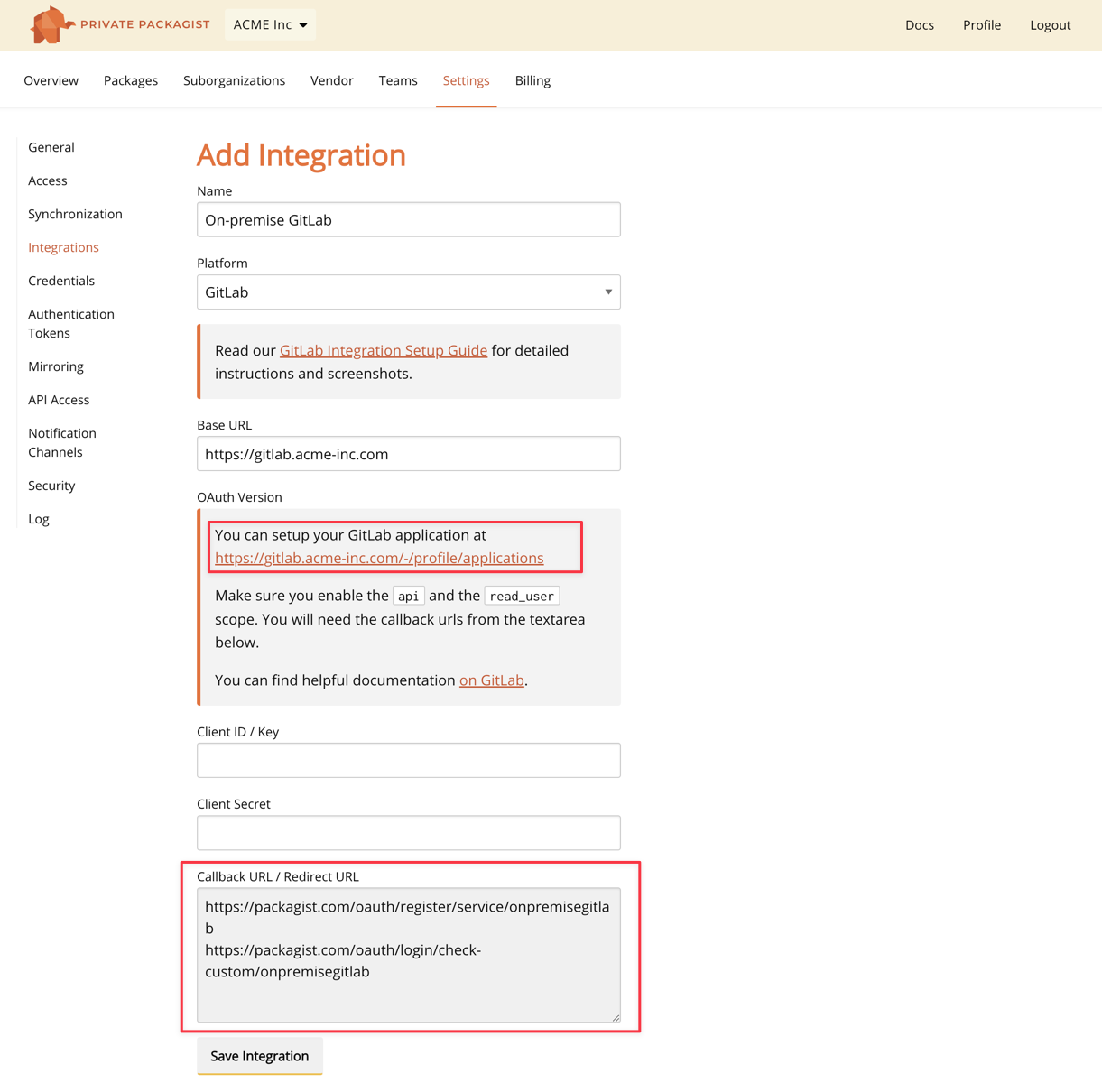Click the Base URL text field
The image size is (1102, 1092).
coord(408,454)
